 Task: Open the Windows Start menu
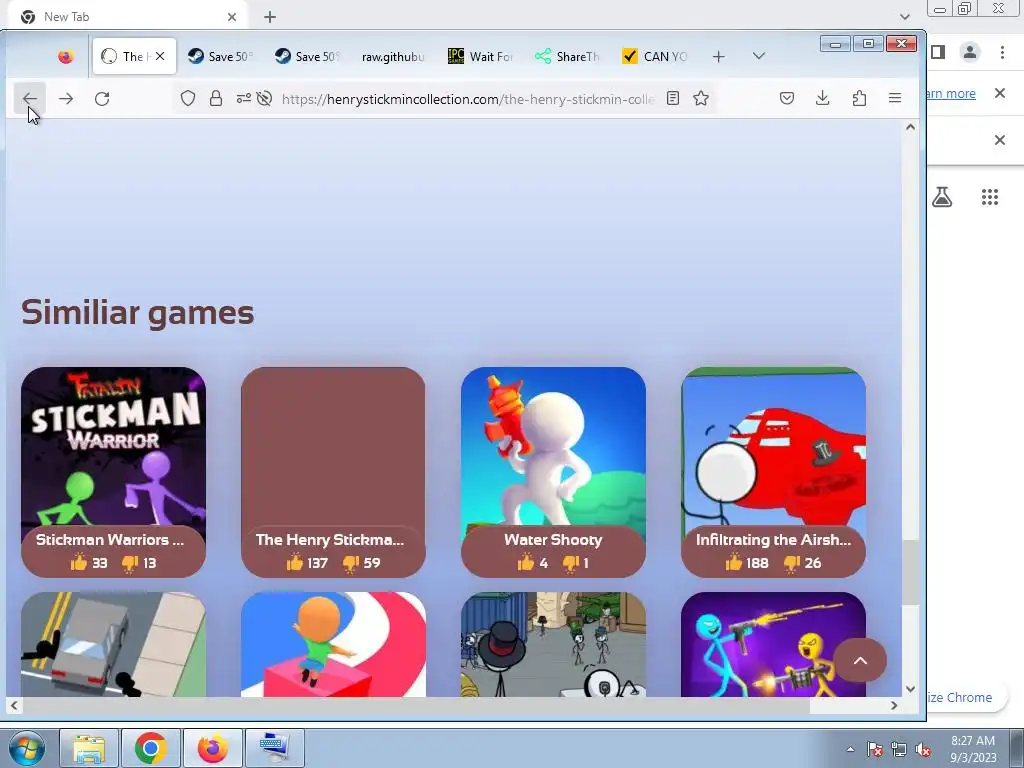click(x=27, y=748)
